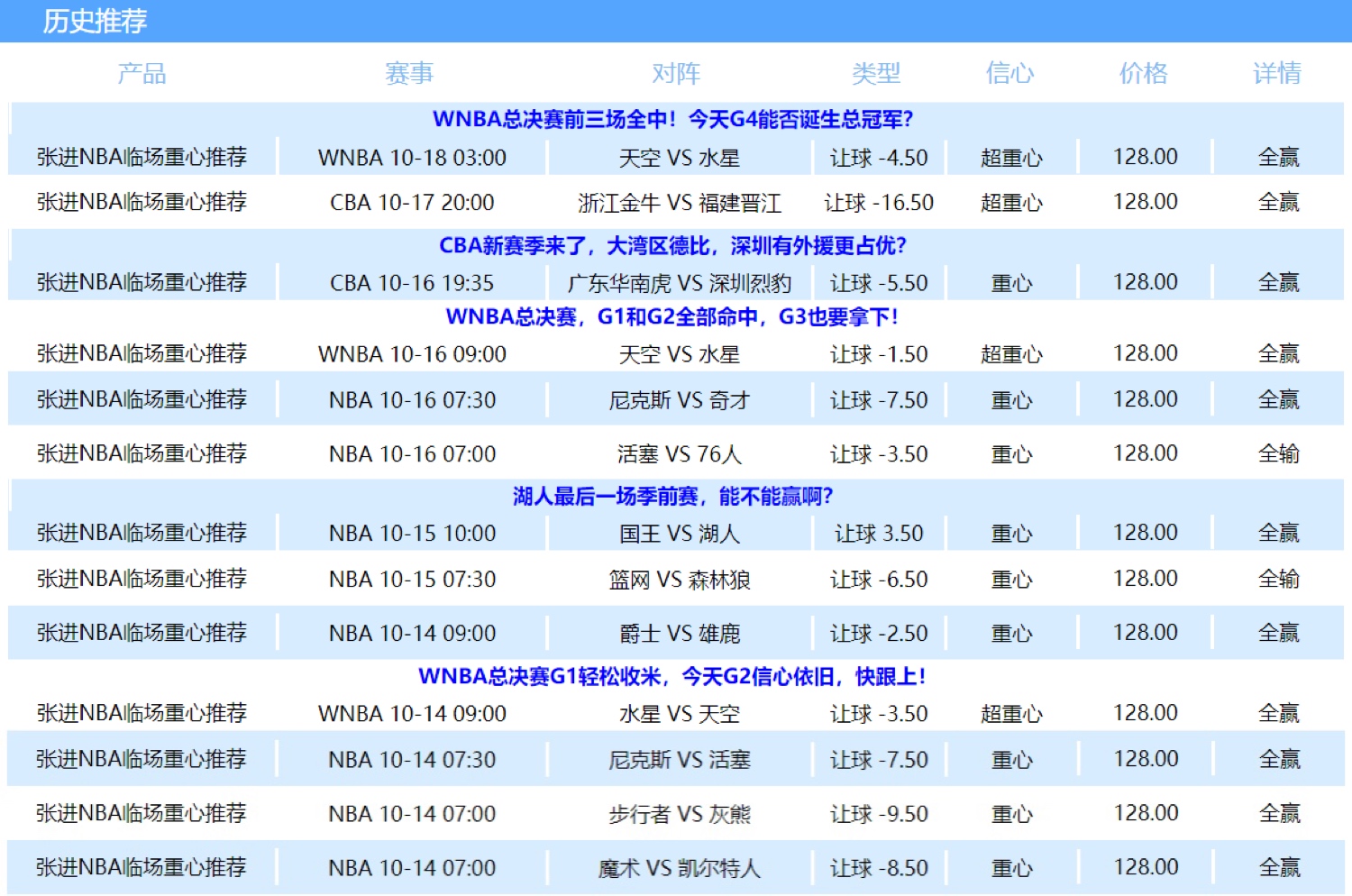Open link '湖人最后一场季前赛，能不能赢啊?'
This screenshot has height=896, width=1352.
(x=672, y=496)
